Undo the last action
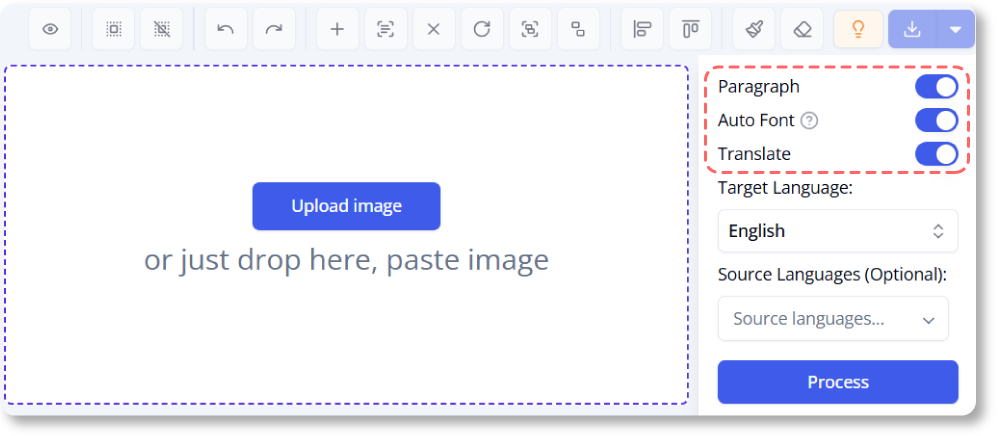 click(226, 29)
